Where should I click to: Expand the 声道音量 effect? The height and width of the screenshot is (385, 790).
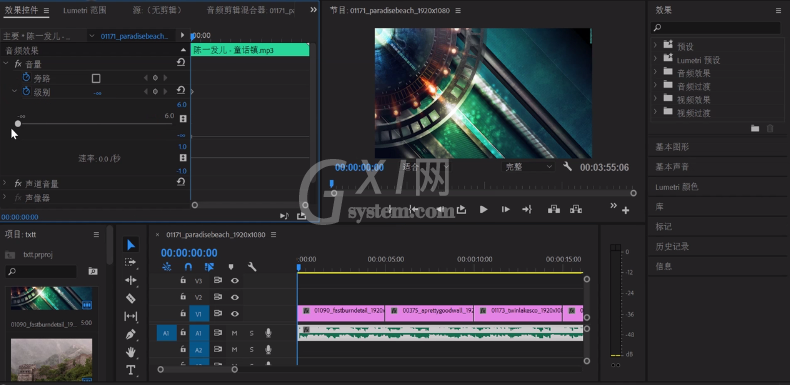coord(5,183)
